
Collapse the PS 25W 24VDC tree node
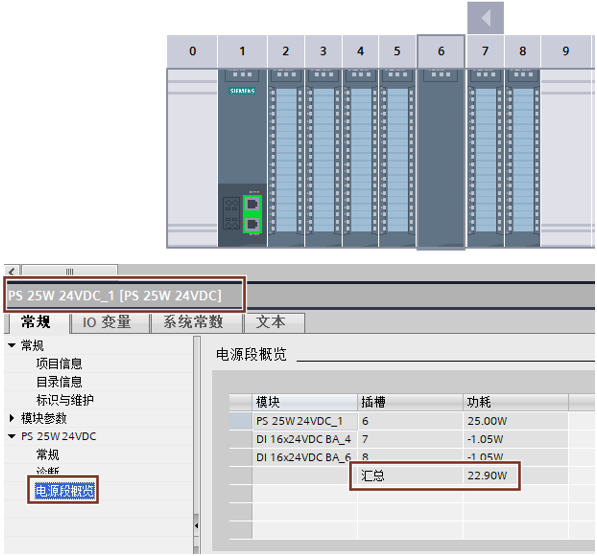[x=12, y=436]
